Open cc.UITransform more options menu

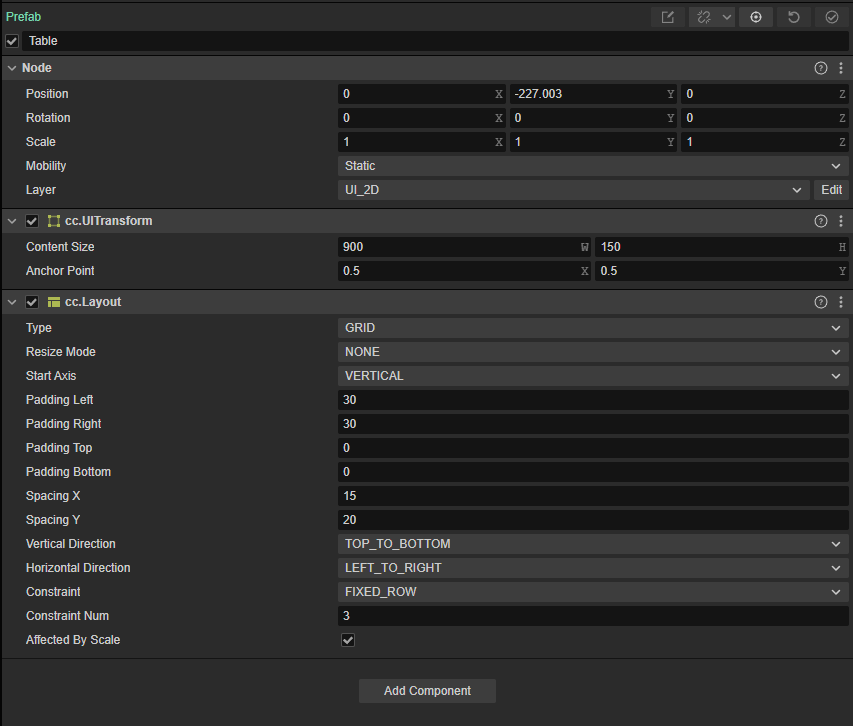point(840,221)
